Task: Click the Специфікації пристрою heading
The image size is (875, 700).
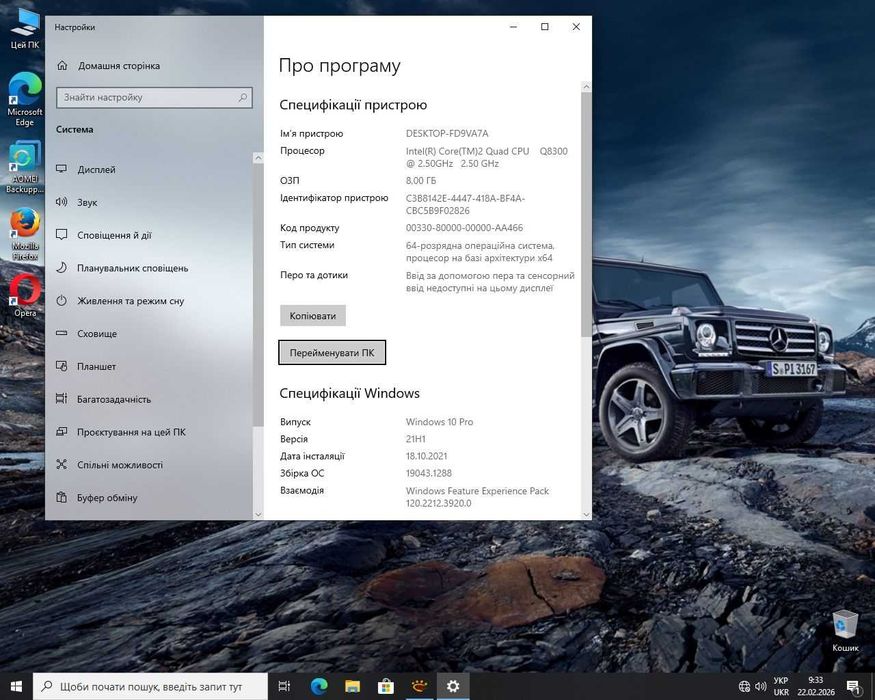Action: click(353, 105)
